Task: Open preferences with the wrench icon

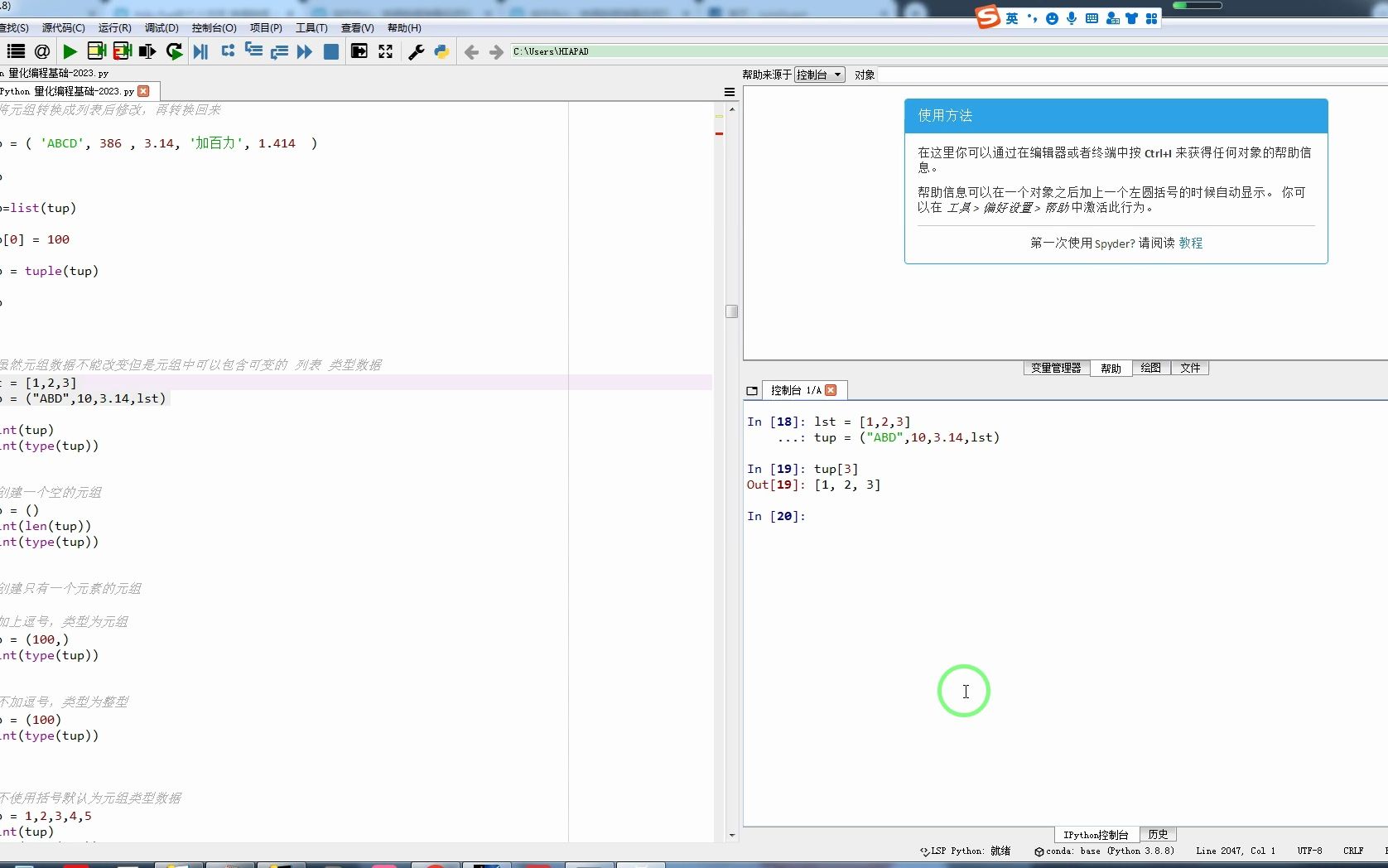Action: tap(417, 51)
